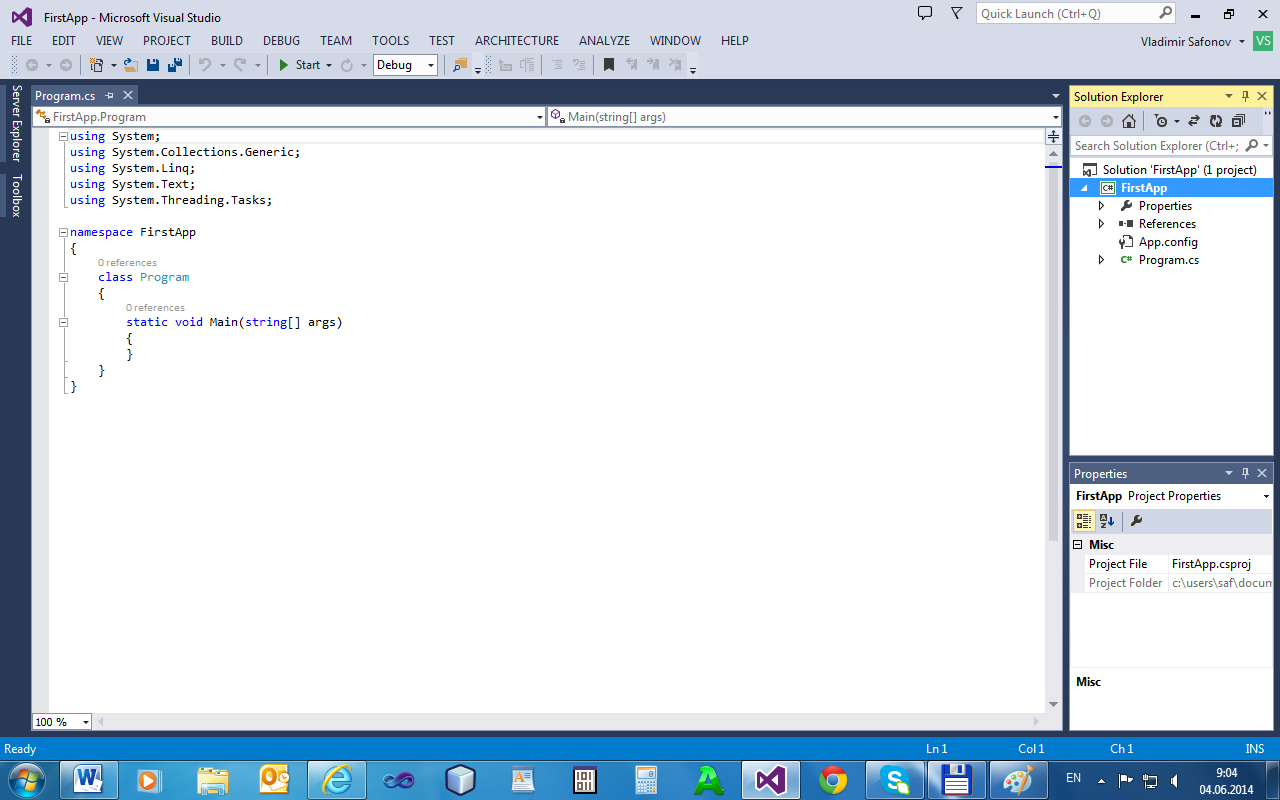Click the Solution Explorer Home icon
This screenshot has height=800, width=1280.
pos(1129,121)
